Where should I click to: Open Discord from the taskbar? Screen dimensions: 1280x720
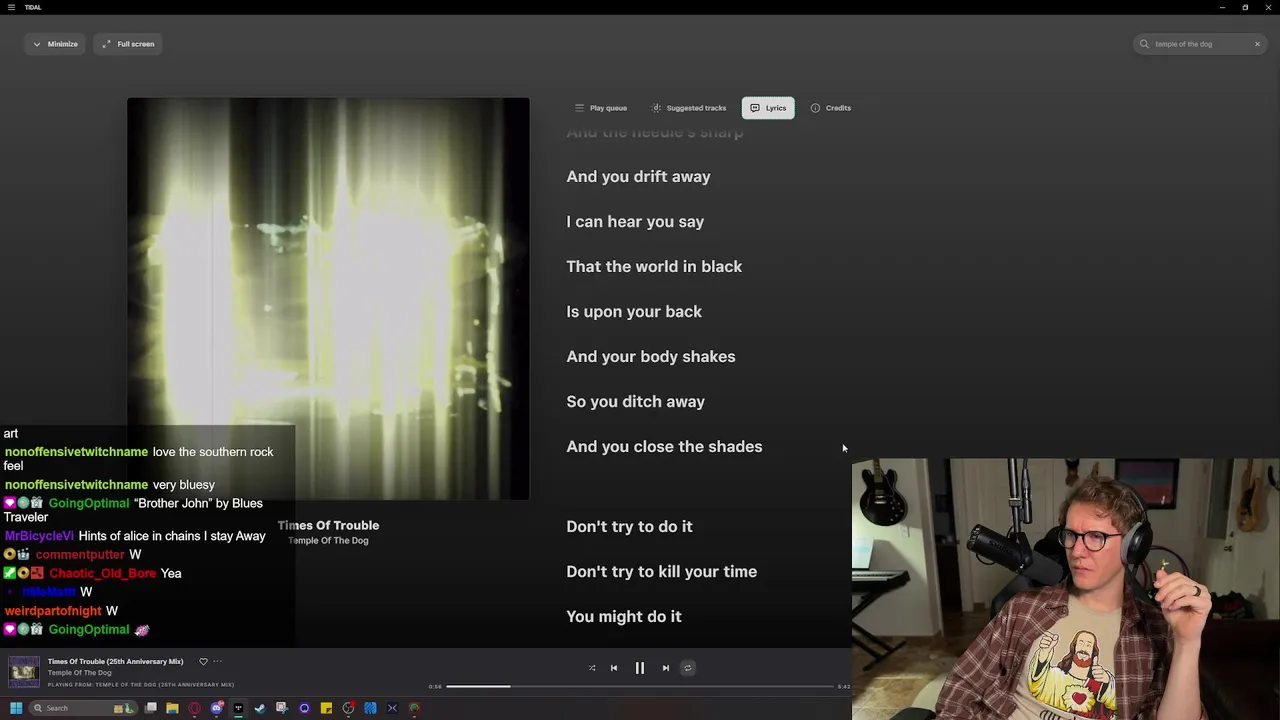[216, 708]
